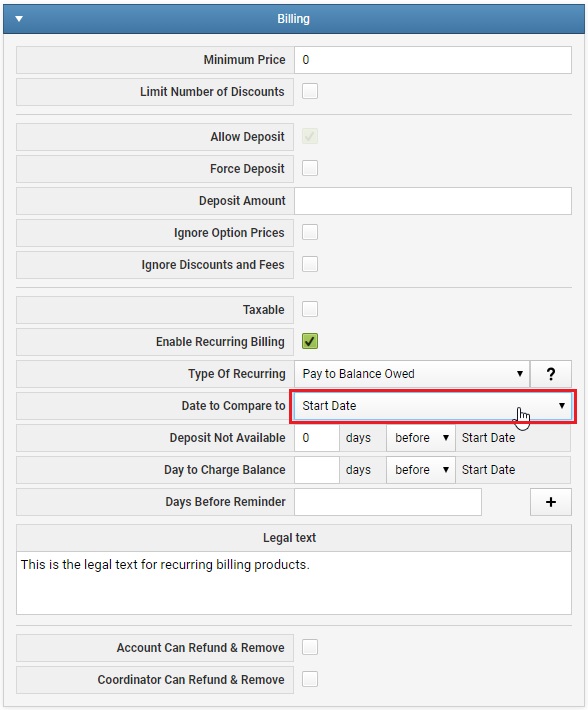This screenshot has width=588, height=710.
Task: Focus the Deposit Amount input
Action: click(x=433, y=201)
